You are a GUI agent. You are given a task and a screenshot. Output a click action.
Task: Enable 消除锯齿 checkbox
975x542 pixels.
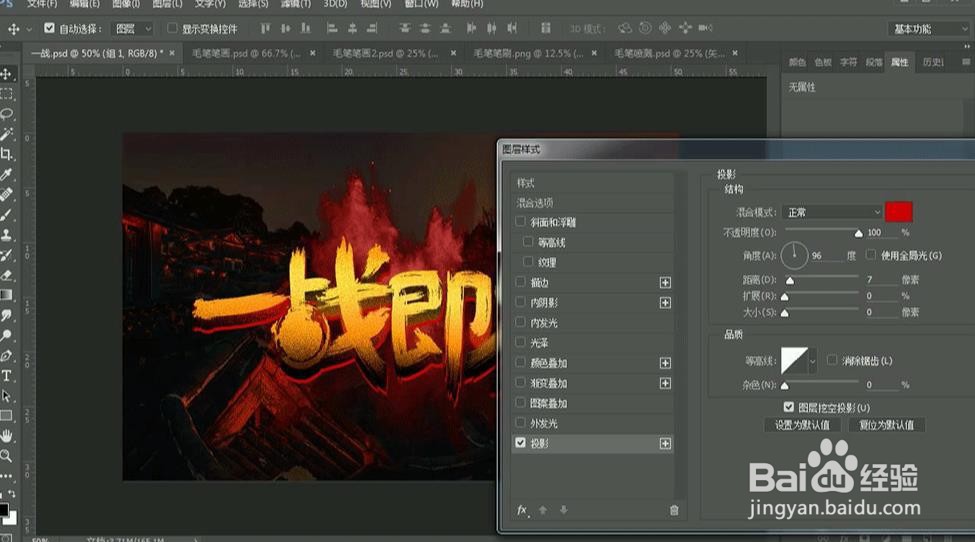[x=832, y=360]
